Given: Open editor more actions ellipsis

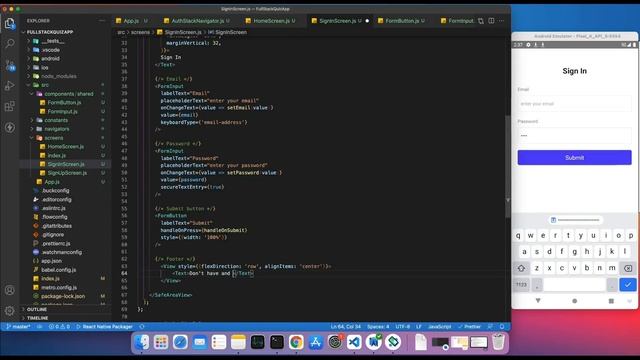Looking at the screenshot, I should coord(501,20).
